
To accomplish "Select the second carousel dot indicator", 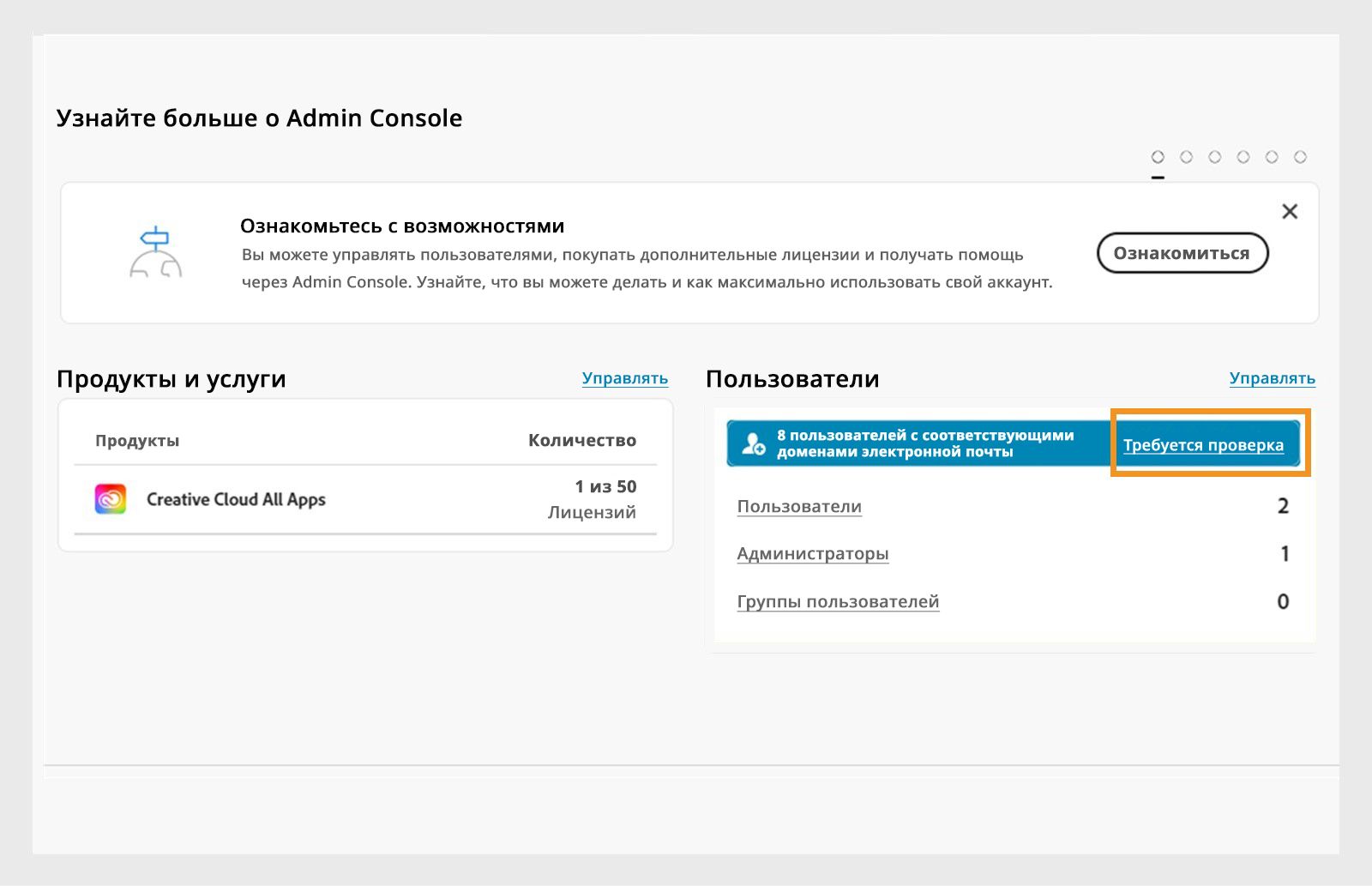I will pos(1186,157).
